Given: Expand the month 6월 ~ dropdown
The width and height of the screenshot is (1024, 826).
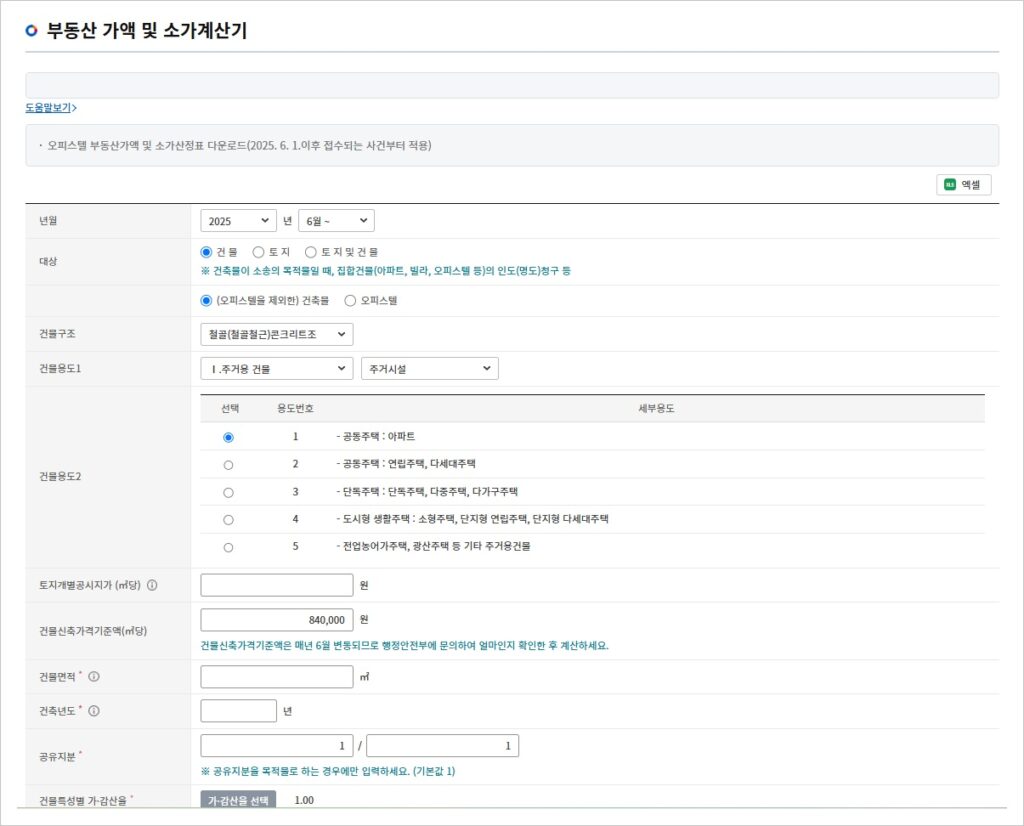Looking at the screenshot, I should click(x=336, y=221).
